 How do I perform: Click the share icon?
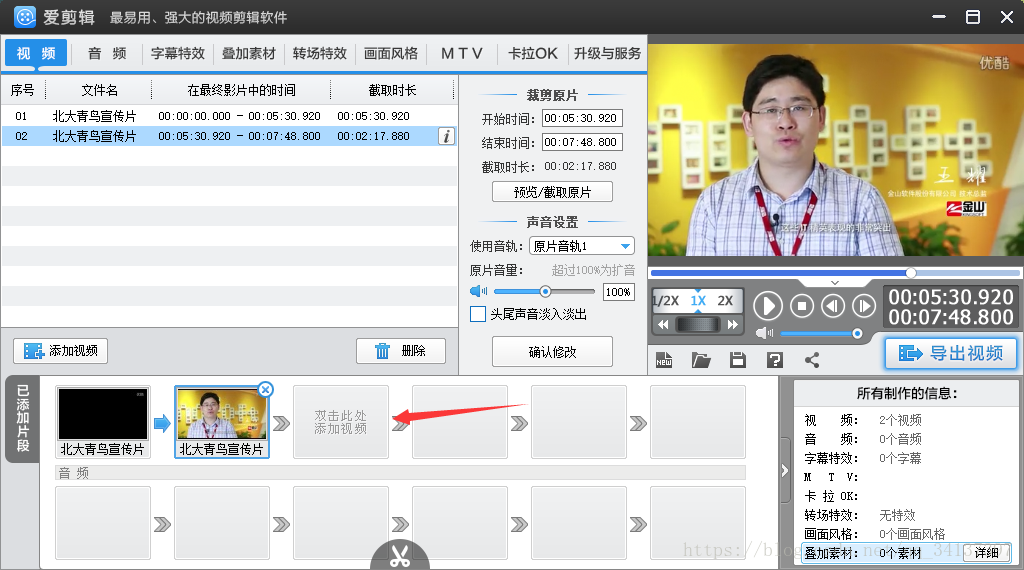click(812, 360)
